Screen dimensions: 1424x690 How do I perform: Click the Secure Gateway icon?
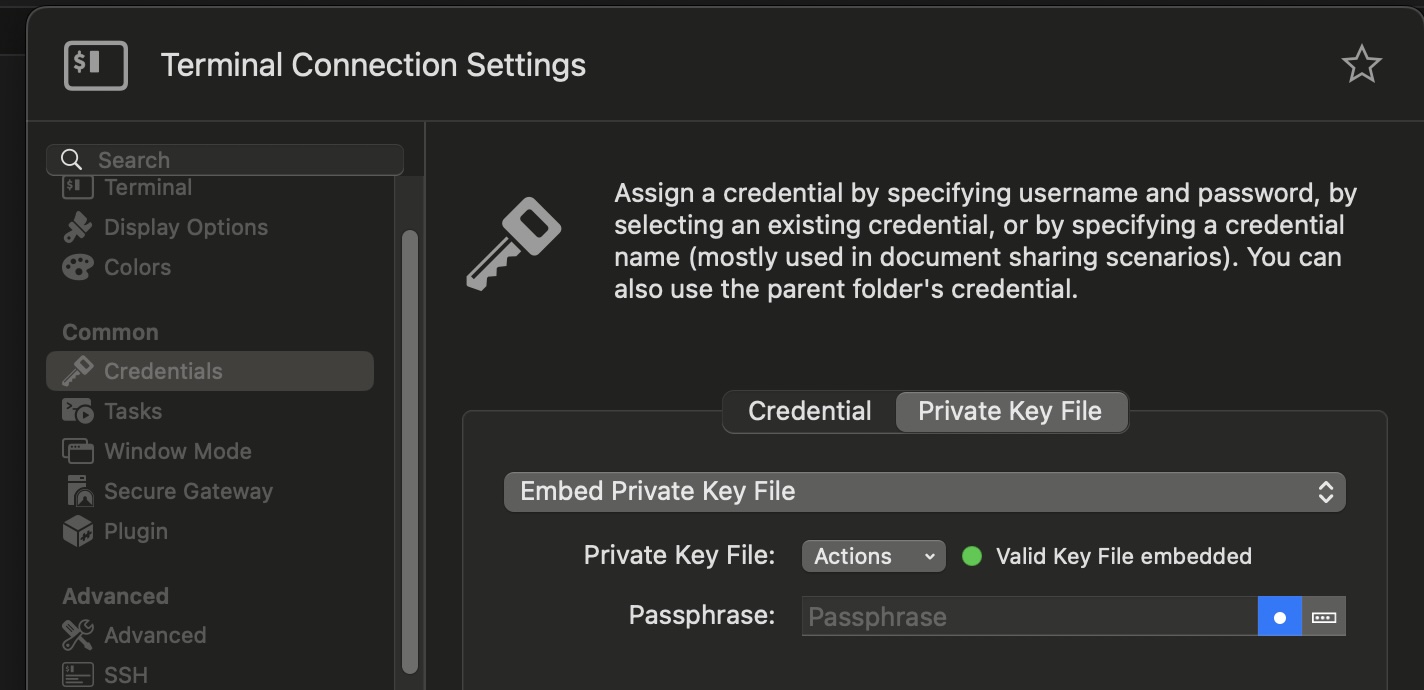click(77, 491)
